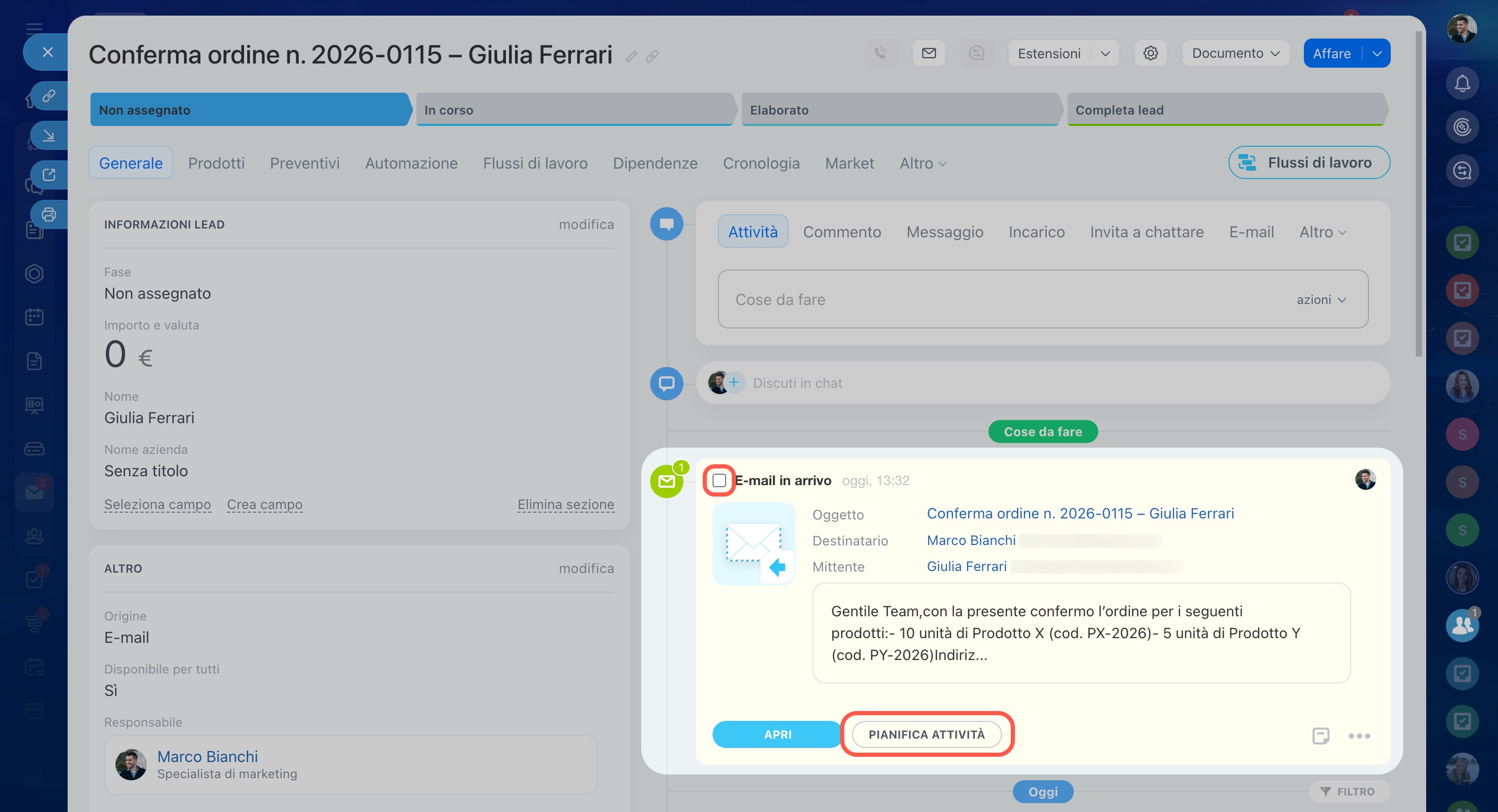Click the Cose da fare input field

[988, 300]
